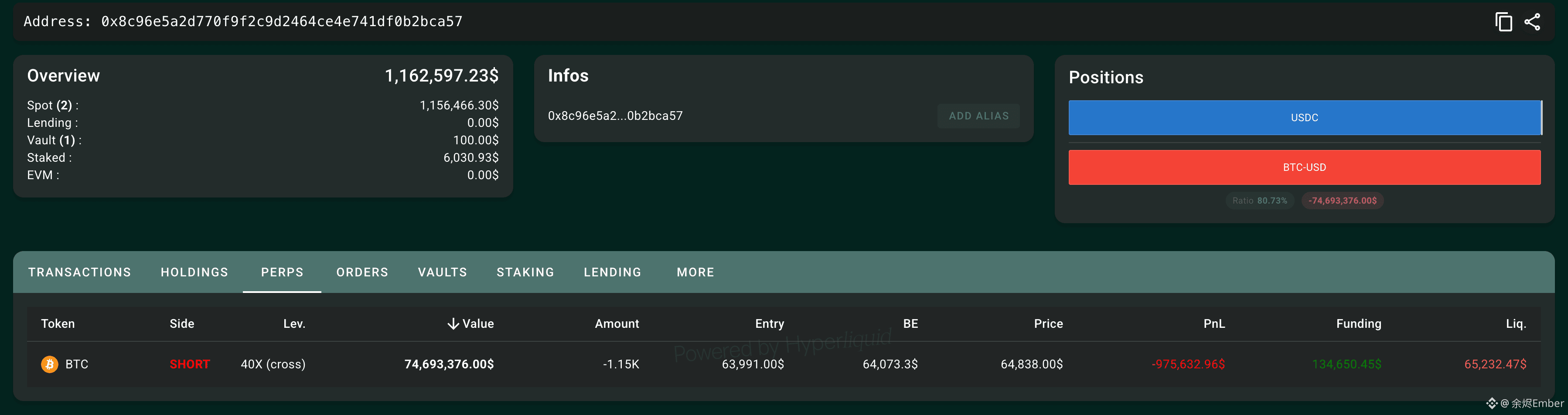Sort by Value using the arrow icon
This screenshot has width=1568, height=415.
pos(453,324)
